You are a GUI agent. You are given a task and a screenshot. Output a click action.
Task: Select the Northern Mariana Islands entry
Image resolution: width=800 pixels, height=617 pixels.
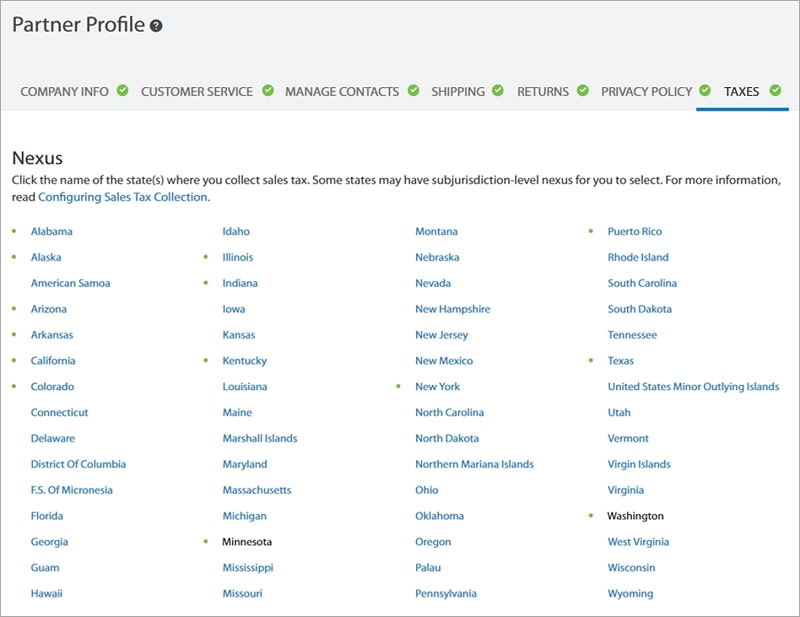click(474, 464)
